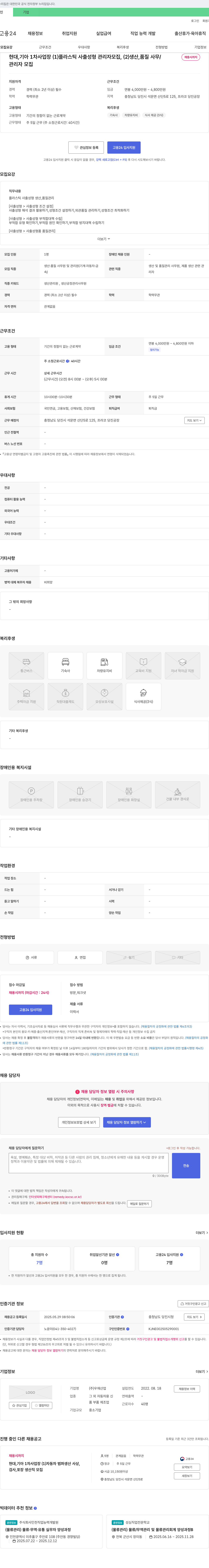Open the 채용정보 main menu
The image size is (209, 1568).
(35, 33)
